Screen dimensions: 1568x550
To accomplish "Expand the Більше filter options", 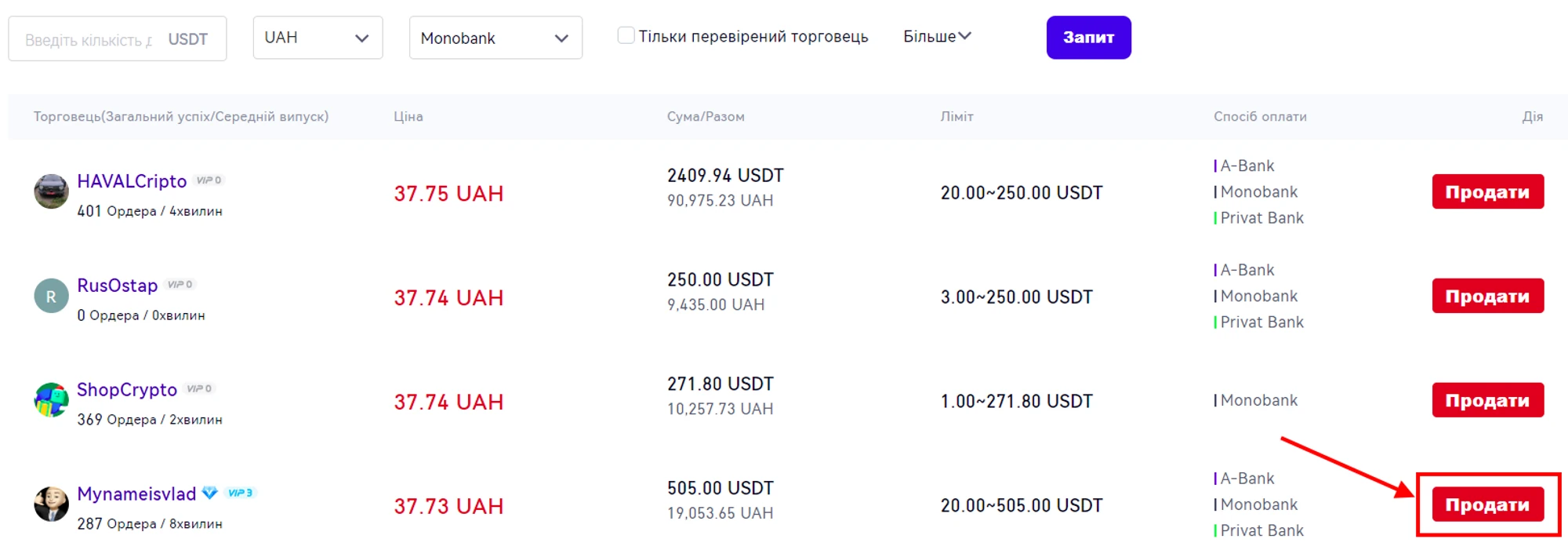I will 937,36.
